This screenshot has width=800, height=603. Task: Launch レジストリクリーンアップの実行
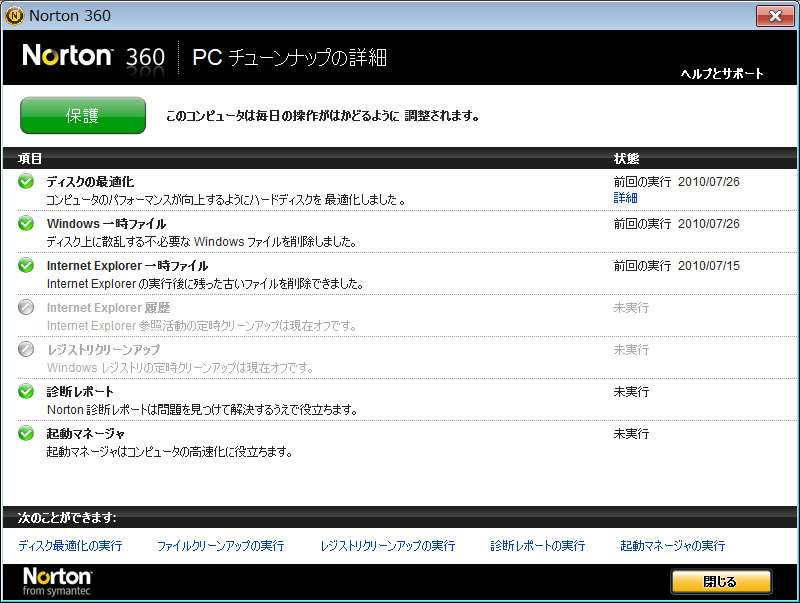(387, 546)
